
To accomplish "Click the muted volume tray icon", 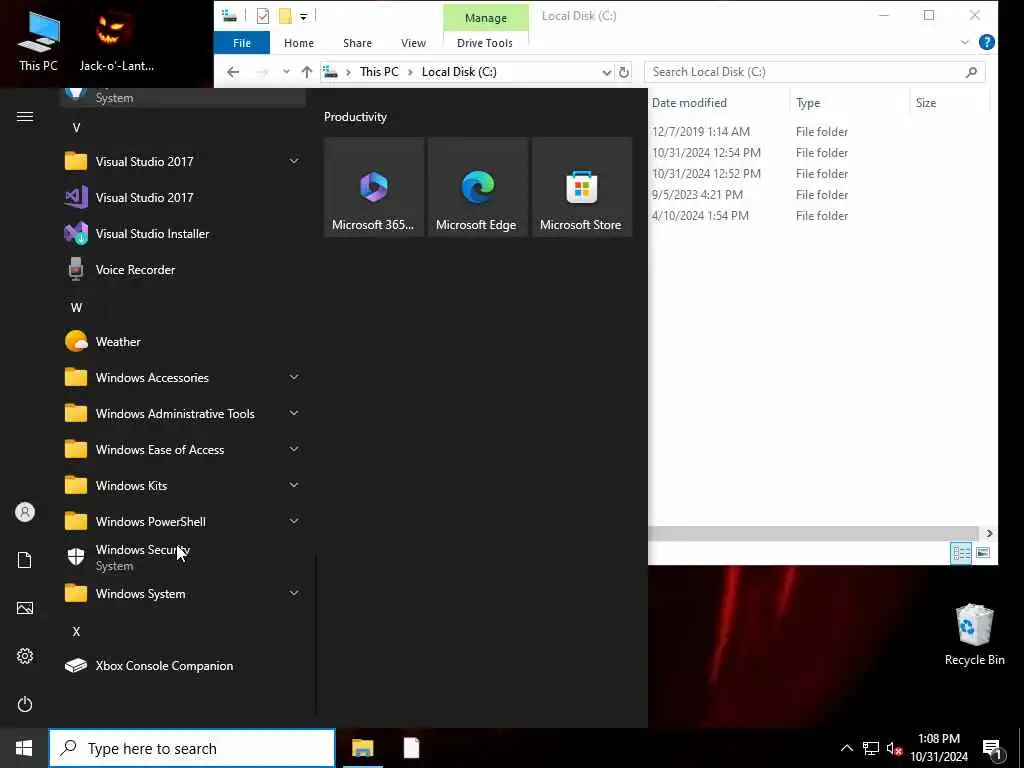I will pos(894,748).
